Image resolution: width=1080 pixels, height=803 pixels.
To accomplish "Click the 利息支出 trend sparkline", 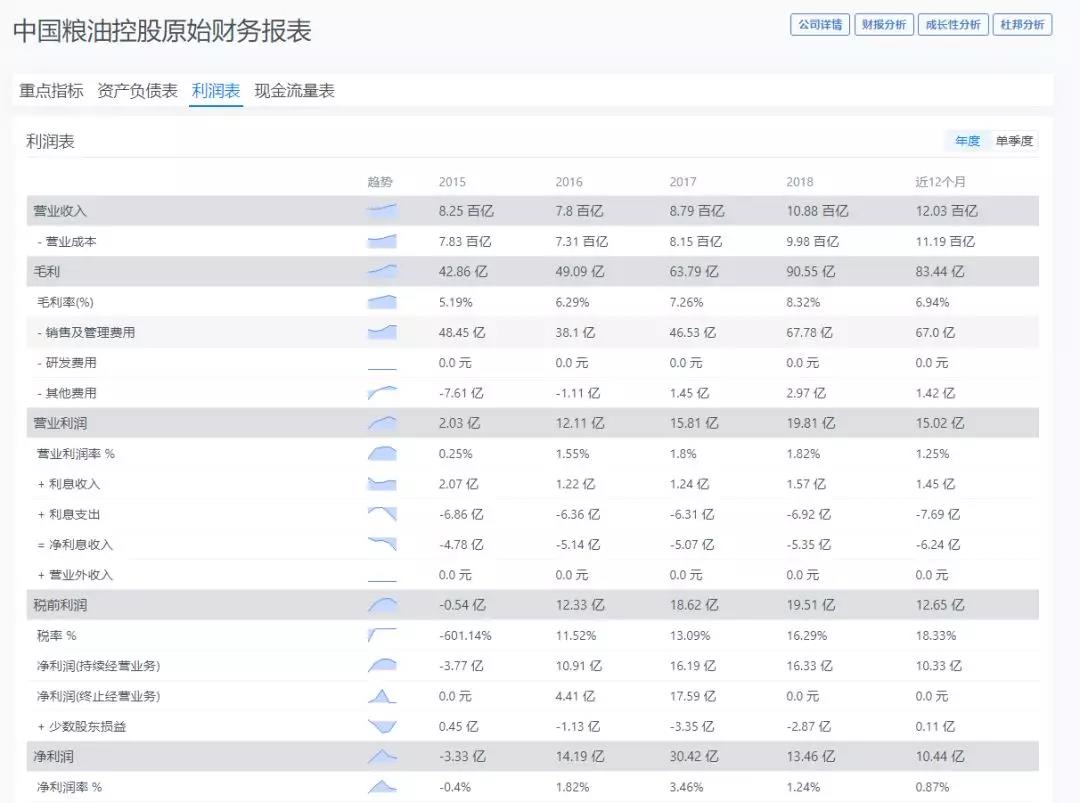I will (x=382, y=514).
